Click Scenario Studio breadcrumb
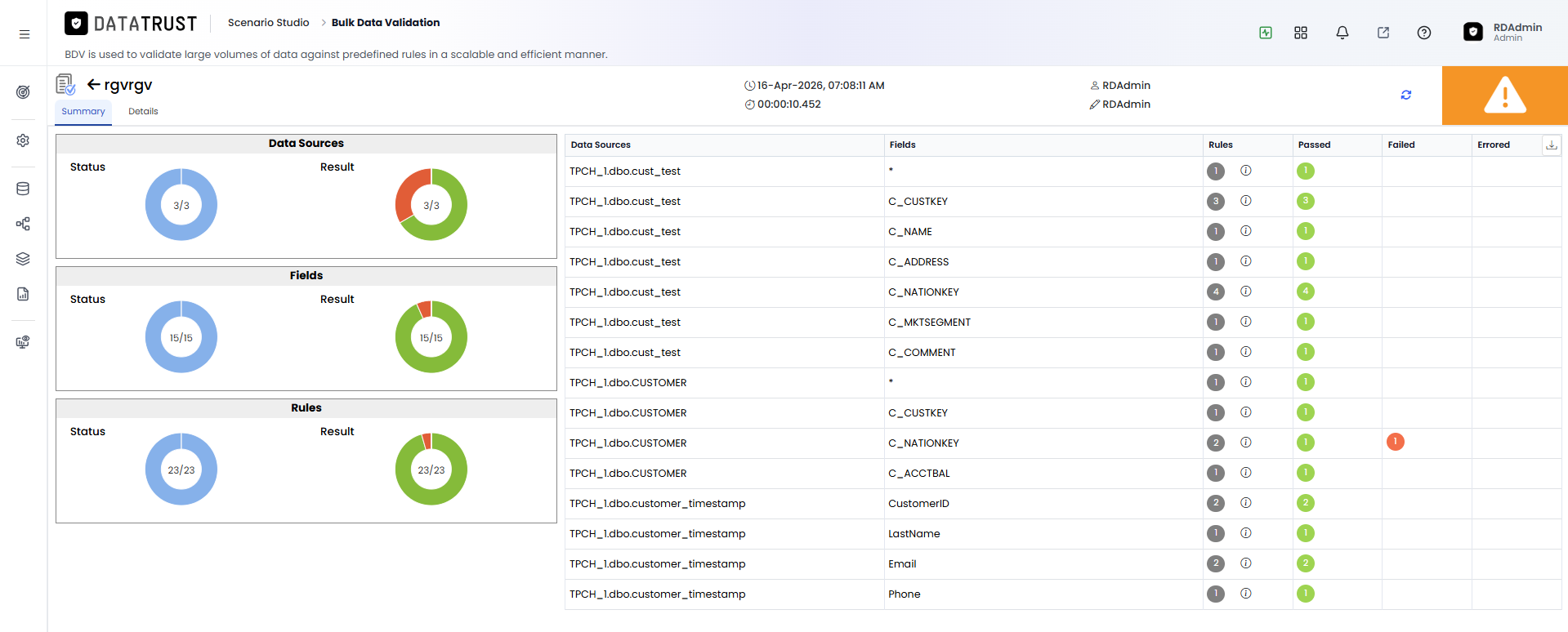 pos(268,23)
